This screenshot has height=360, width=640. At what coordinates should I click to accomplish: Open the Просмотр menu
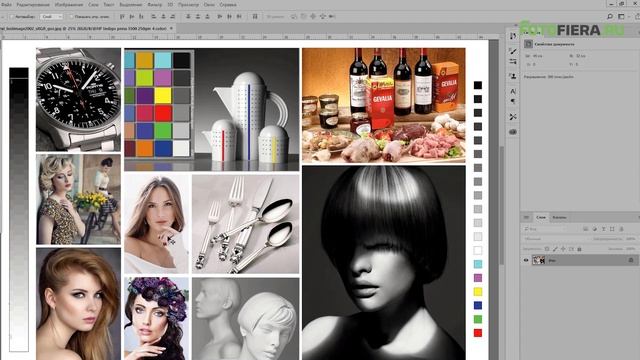point(189,5)
